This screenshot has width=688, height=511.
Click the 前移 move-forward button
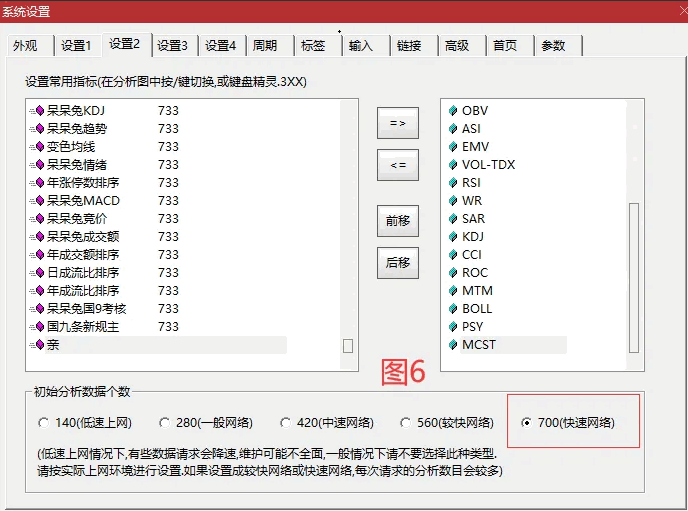tap(398, 221)
